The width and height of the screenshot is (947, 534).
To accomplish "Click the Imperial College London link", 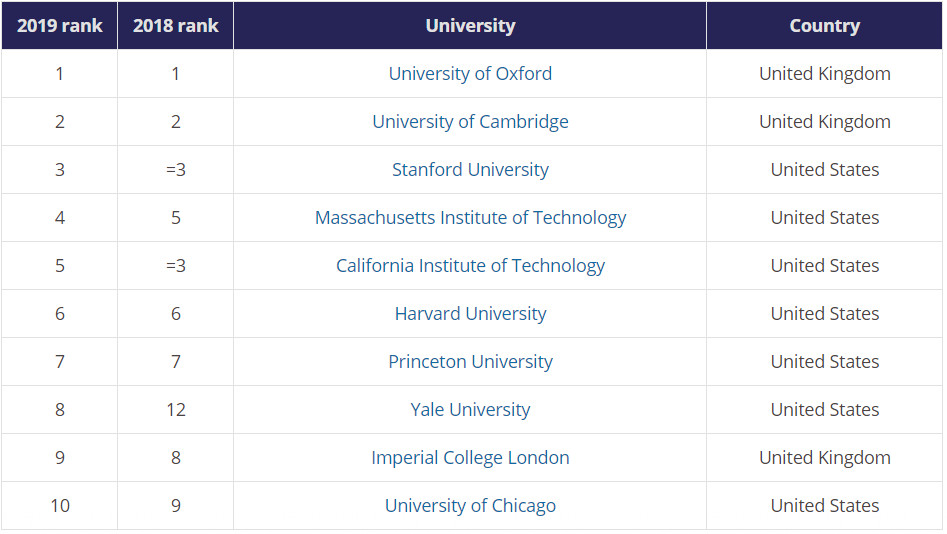I will (470, 458).
